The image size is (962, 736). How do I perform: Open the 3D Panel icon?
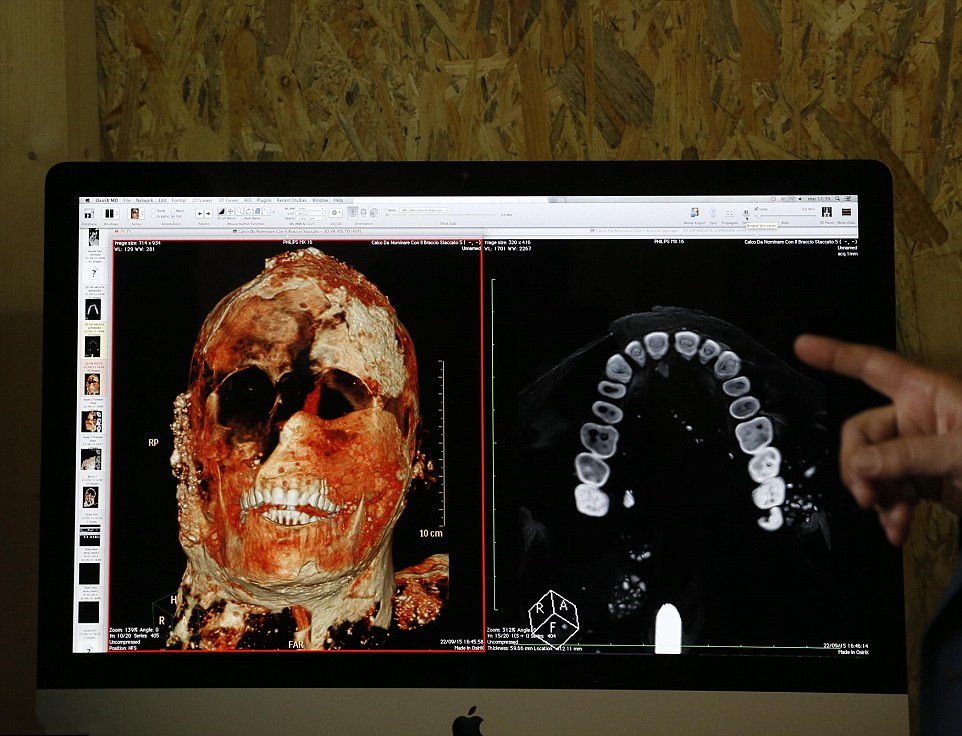tap(827, 212)
